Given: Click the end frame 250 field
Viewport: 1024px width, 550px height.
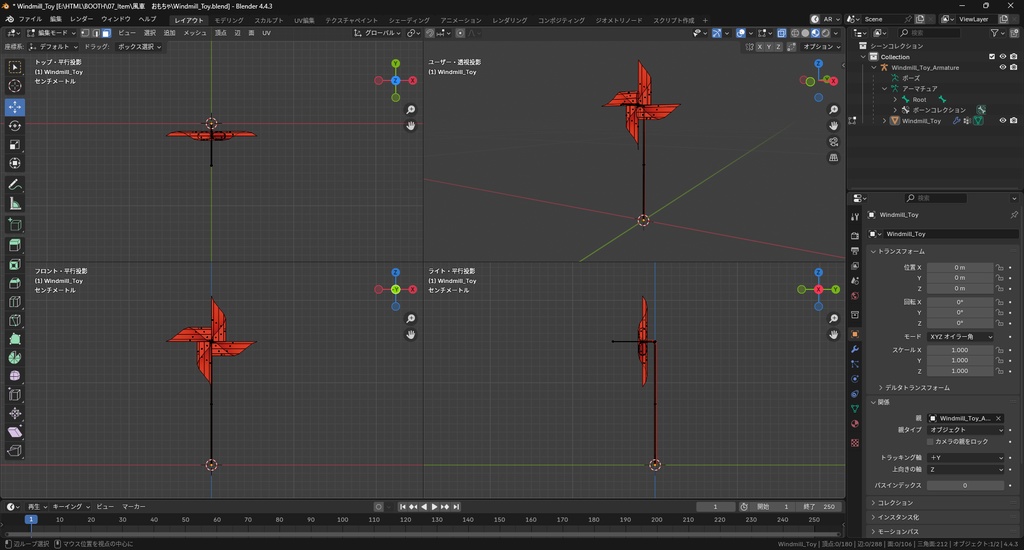Looking at the screenshot, I should [820, 507].
